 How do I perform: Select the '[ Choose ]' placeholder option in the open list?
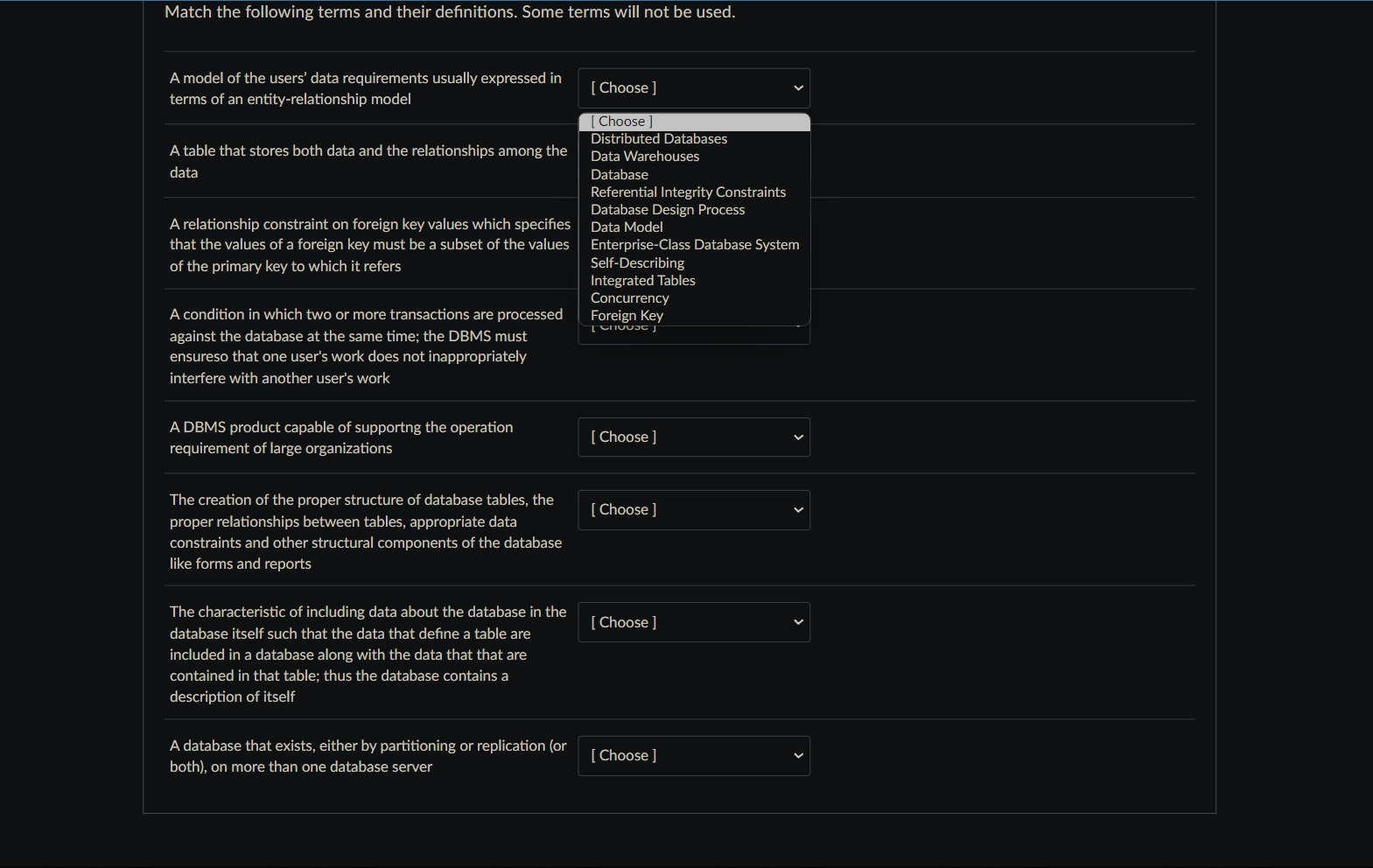coord(695,122)
